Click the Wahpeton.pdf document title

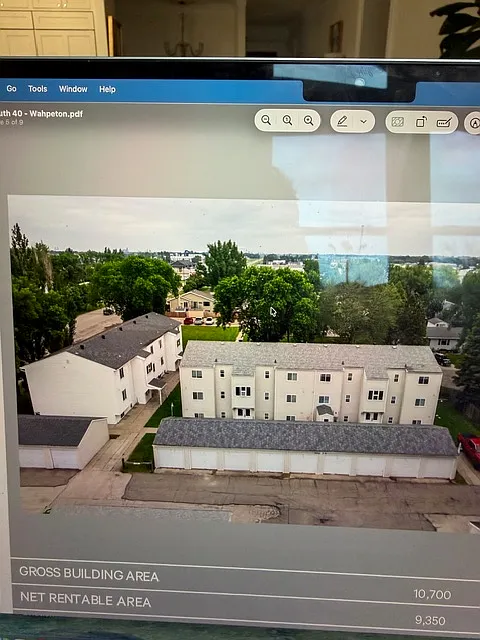[41, 113]
